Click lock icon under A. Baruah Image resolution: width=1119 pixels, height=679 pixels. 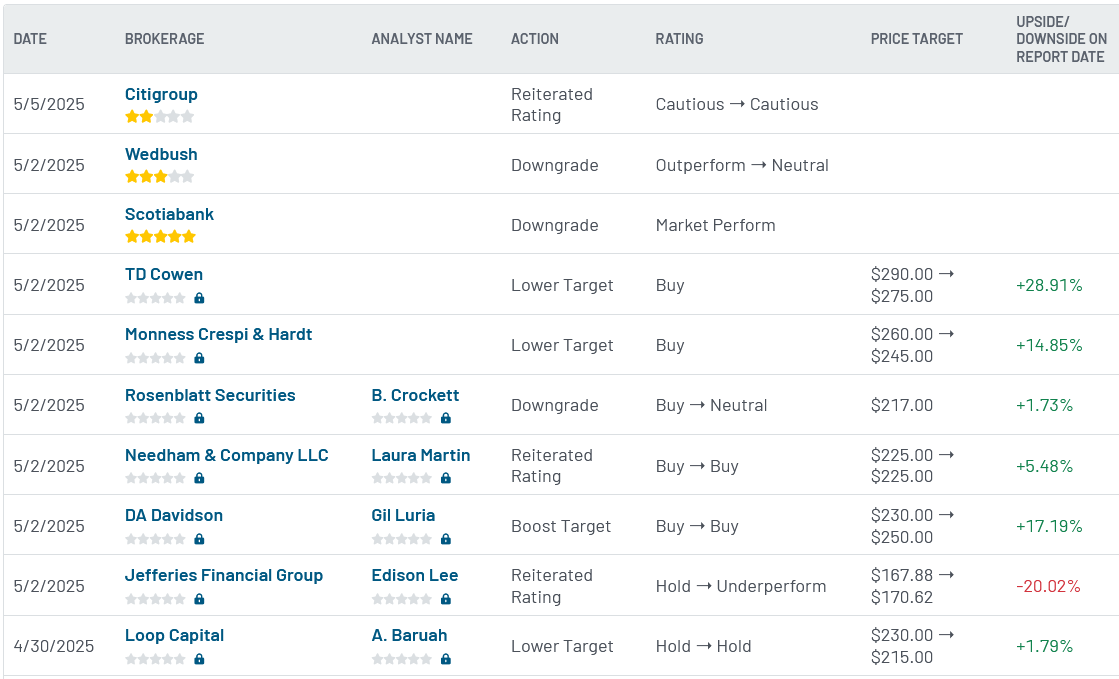[445, 658]
